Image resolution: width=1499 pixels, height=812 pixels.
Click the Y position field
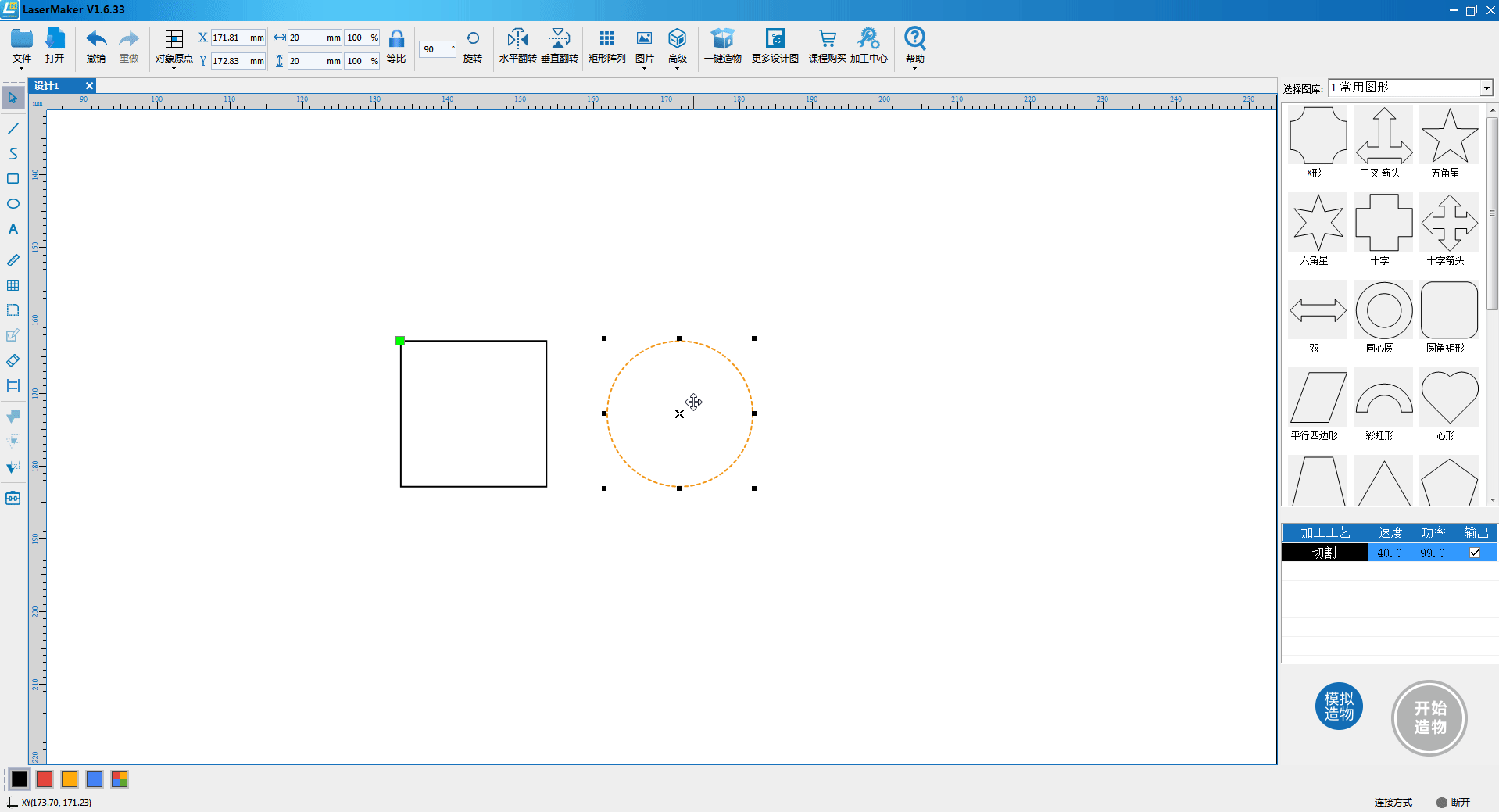coord(238,61)
